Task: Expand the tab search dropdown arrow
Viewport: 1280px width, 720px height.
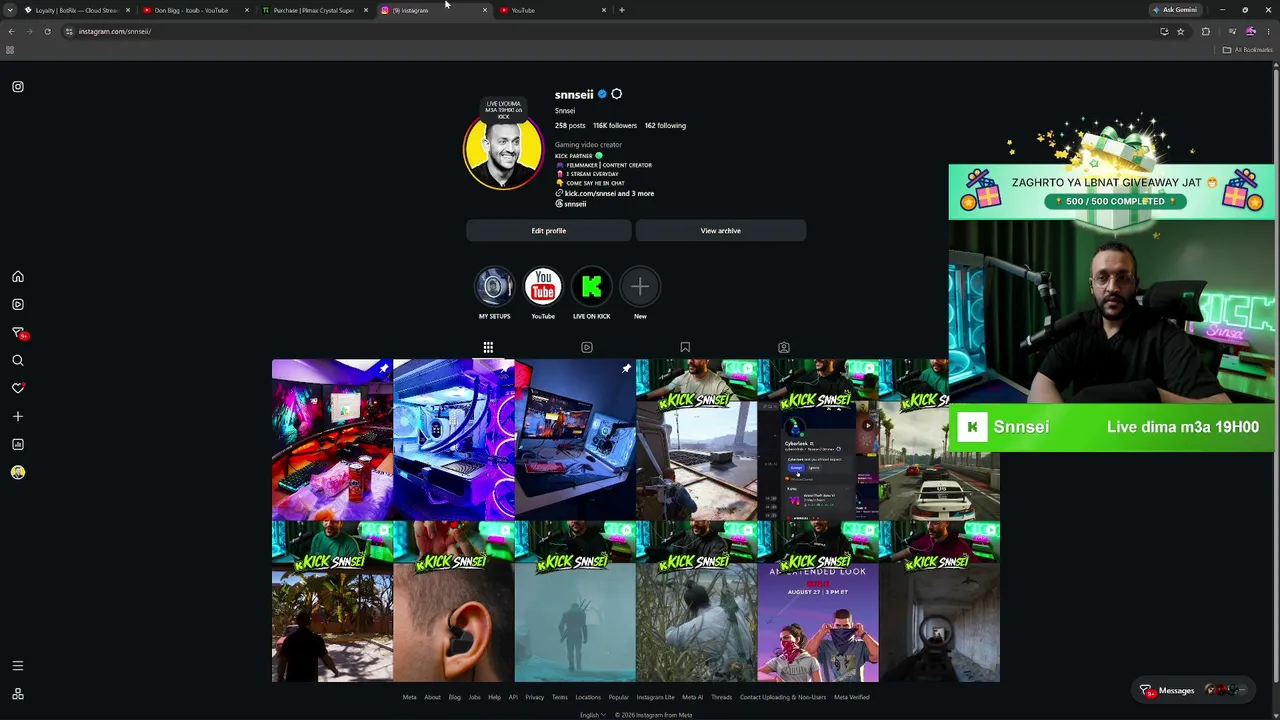Action: pos(10,10)
